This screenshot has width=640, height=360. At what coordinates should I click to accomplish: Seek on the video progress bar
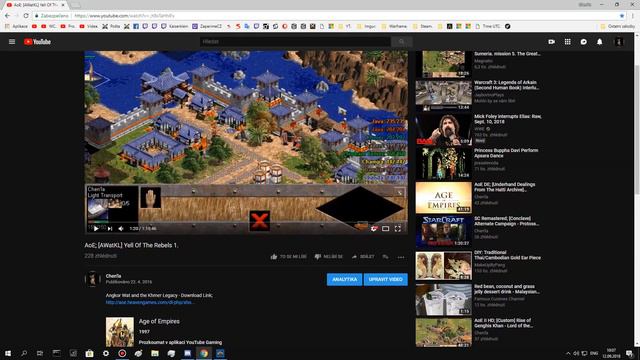(246, 222)
